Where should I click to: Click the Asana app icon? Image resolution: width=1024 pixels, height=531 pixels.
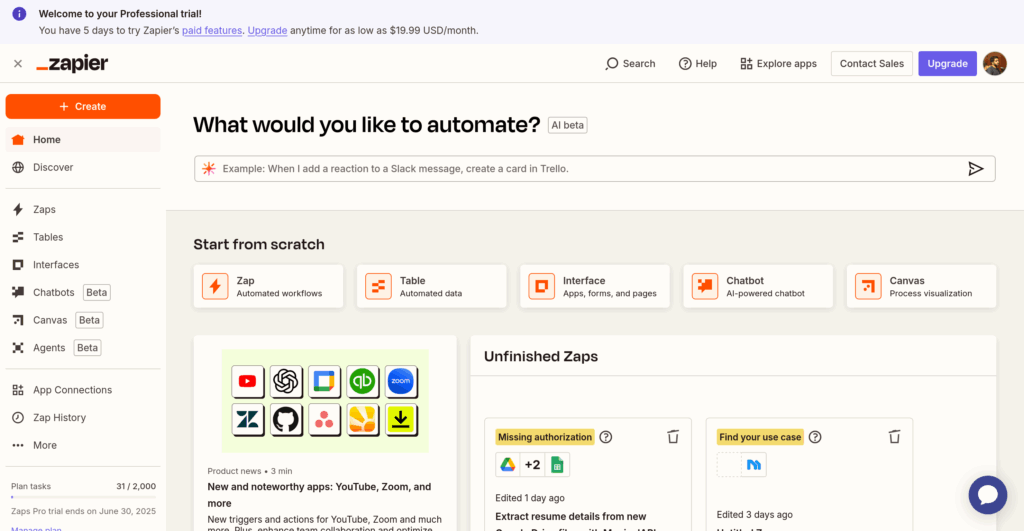pos(324,420)
